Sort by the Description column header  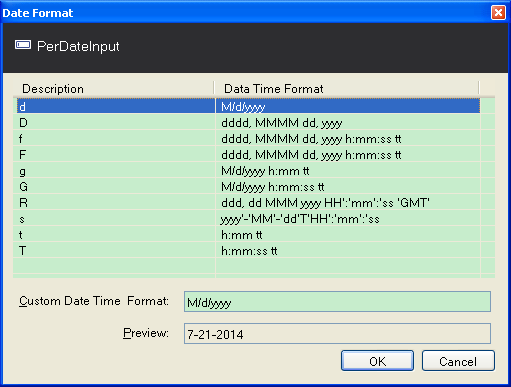click(113, 89)
